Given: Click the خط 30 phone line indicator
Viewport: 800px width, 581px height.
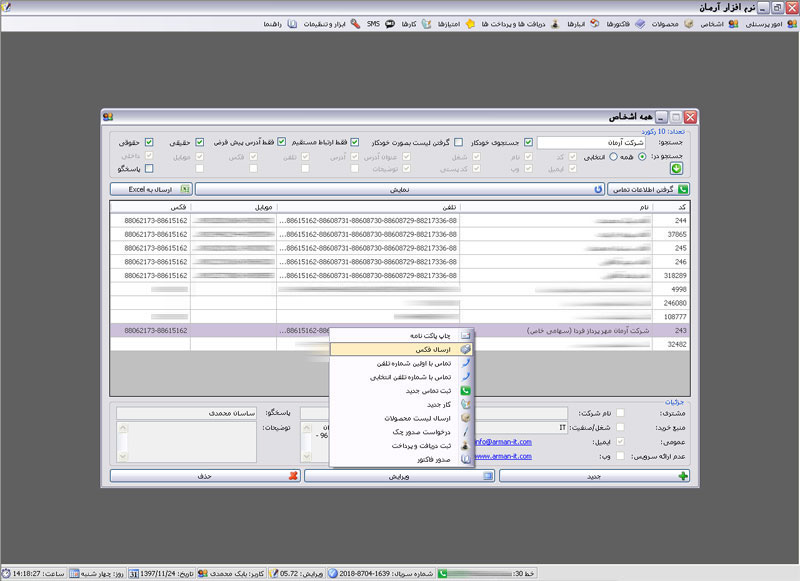Looking at the screenshot, I should pyautogui.click(x=487, y=574).
